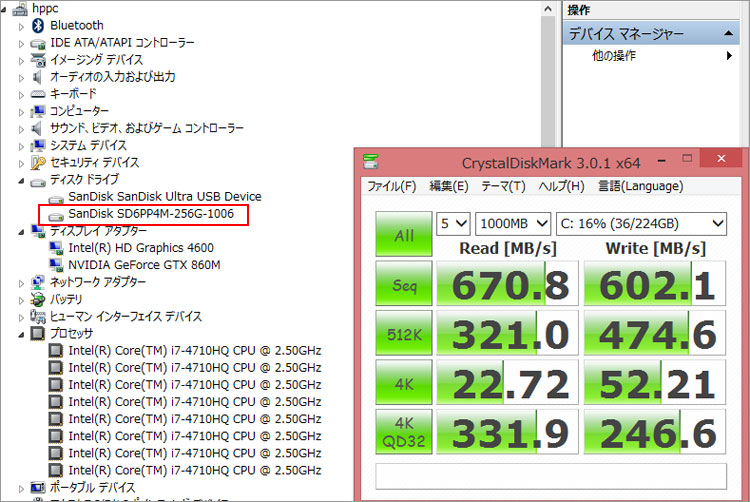Click the コンピューター category icon
This screenshot has height=502, width=750.
(38, 111)
